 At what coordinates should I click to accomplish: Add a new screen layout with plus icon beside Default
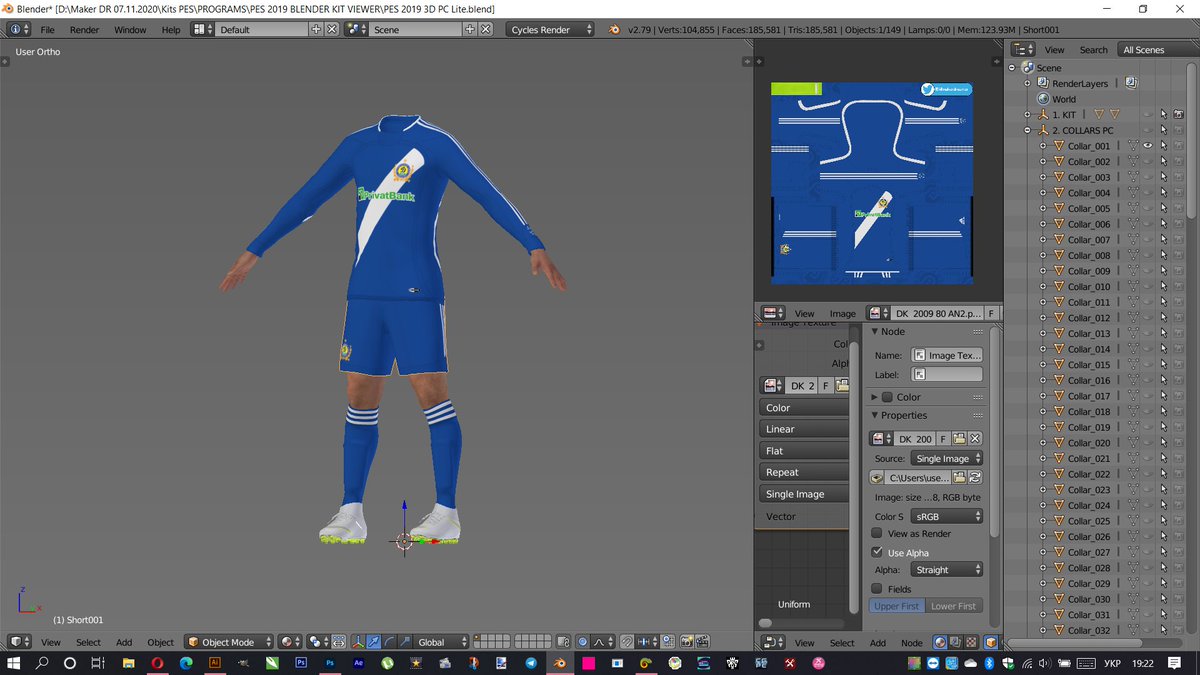pyautogui.click(x=316, y=29)
